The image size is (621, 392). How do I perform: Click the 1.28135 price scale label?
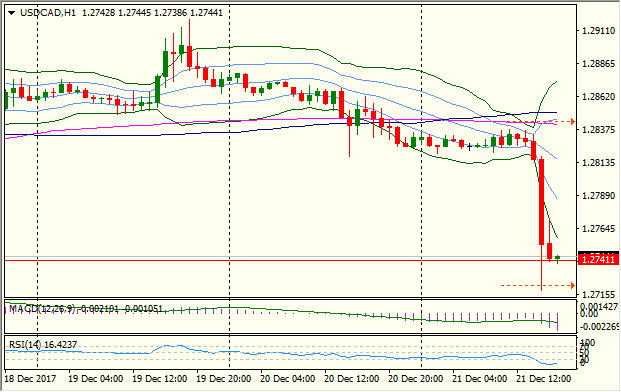pos(598,163)
